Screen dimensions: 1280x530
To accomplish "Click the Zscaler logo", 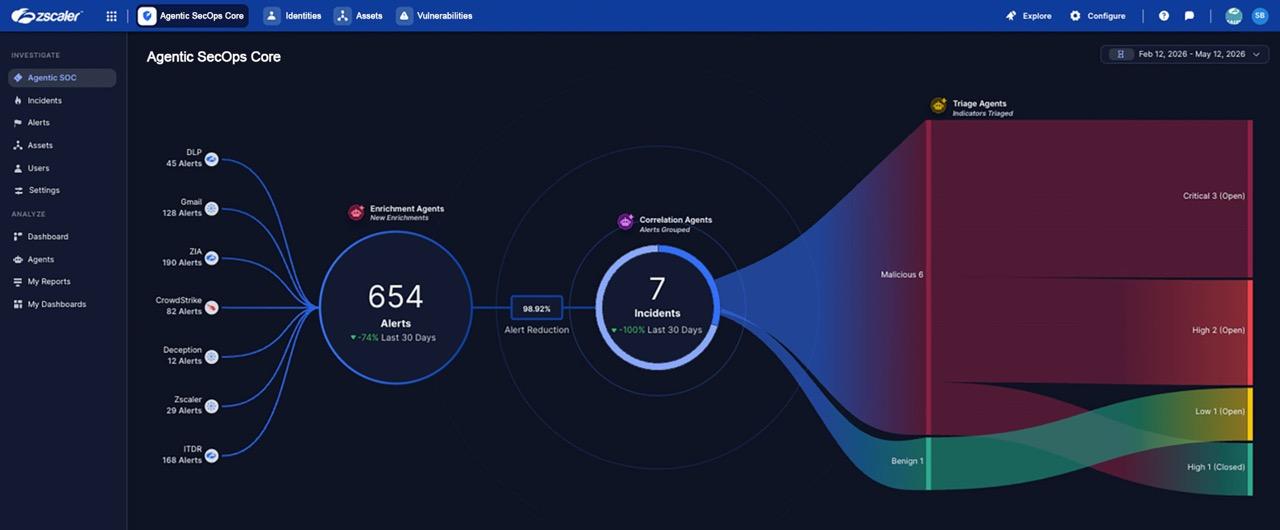I will click(47, 16).
